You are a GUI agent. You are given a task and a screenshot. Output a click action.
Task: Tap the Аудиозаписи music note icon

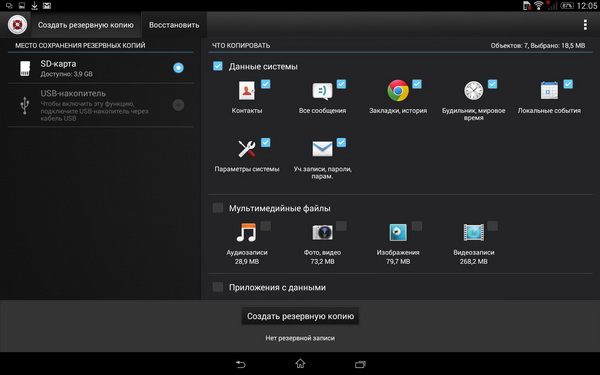(x=247, y=232)
